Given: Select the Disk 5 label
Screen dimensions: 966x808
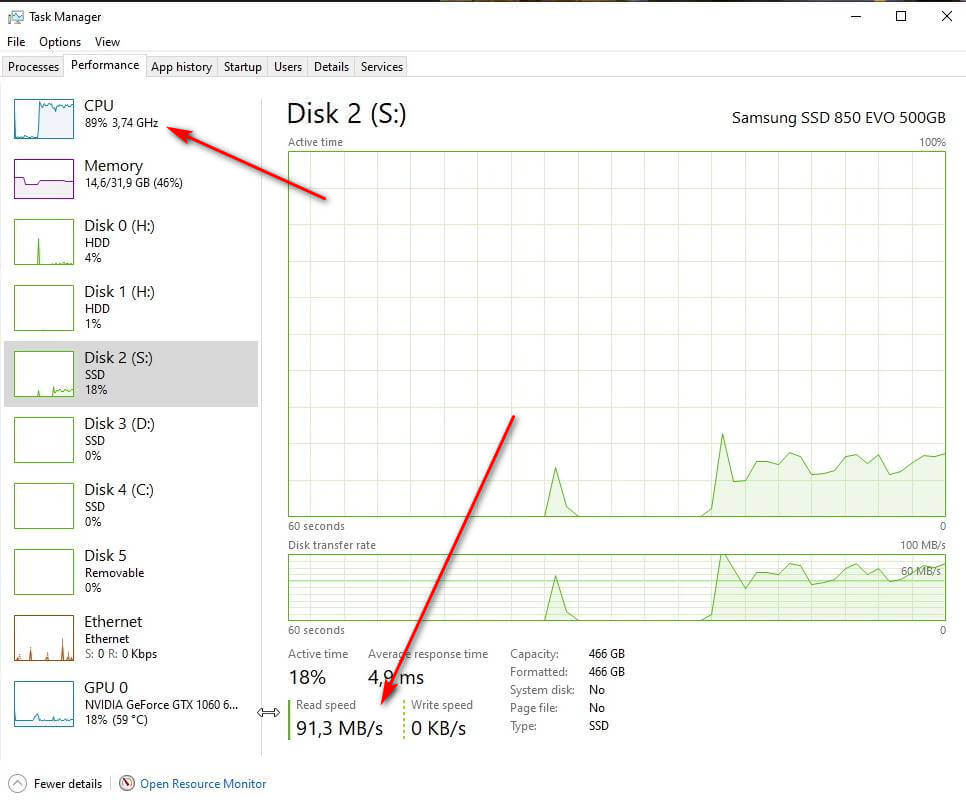Looking at the screenshot, I should (x=105, y=556).
